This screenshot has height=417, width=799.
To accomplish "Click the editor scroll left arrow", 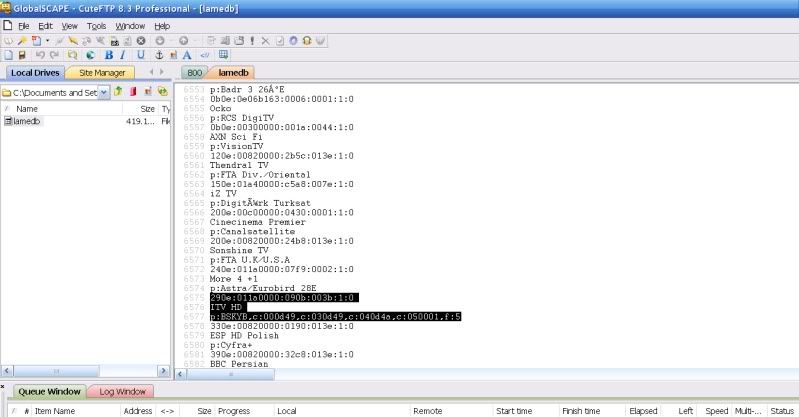I will (180, 374).
